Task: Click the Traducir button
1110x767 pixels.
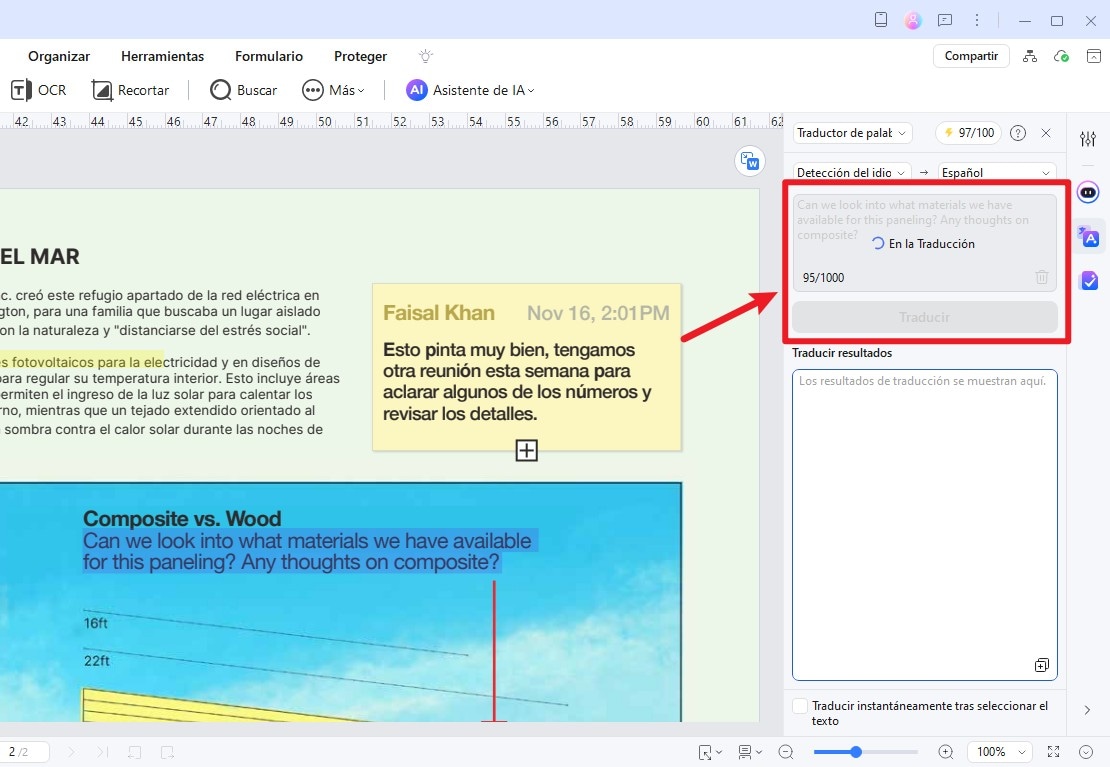Action: coord(925,317)
